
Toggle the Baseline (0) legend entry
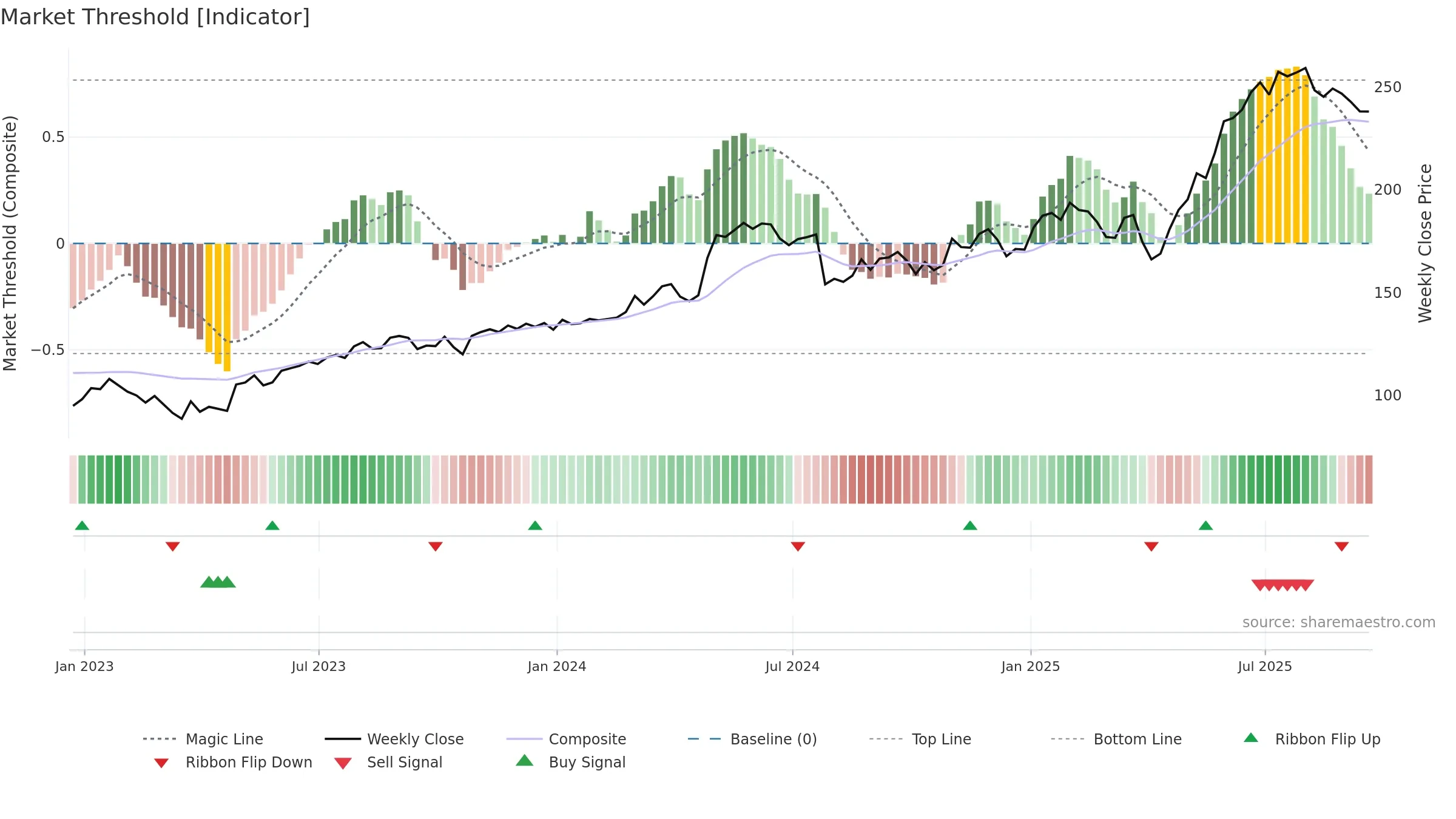pos(752,739)
